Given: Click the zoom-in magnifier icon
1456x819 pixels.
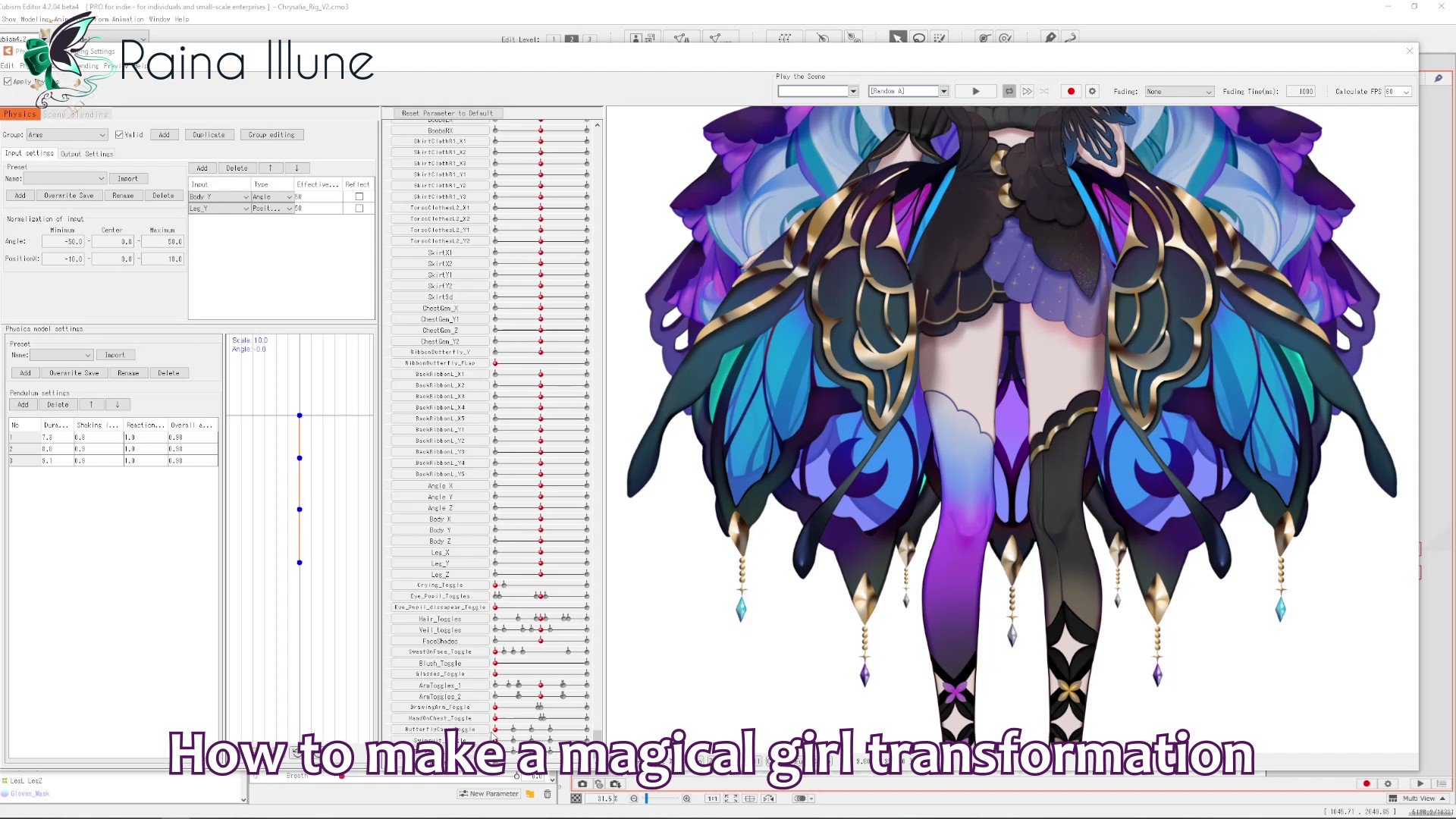Looking at the screenshot, I should tap(687, 799).
